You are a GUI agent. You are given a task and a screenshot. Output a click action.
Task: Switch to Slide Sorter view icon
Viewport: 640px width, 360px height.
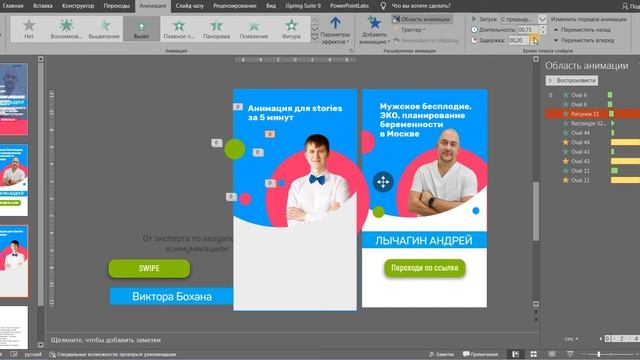pyautogui.click(x=533, y=354)
